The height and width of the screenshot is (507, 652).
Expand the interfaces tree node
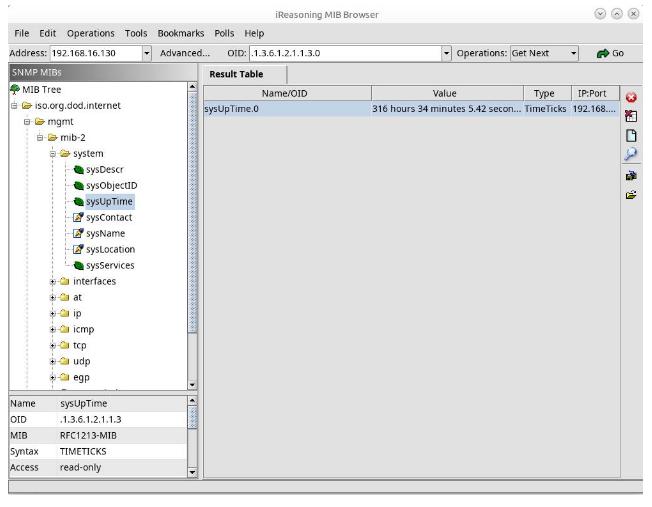pyautogui.click(x=53, y=282)
